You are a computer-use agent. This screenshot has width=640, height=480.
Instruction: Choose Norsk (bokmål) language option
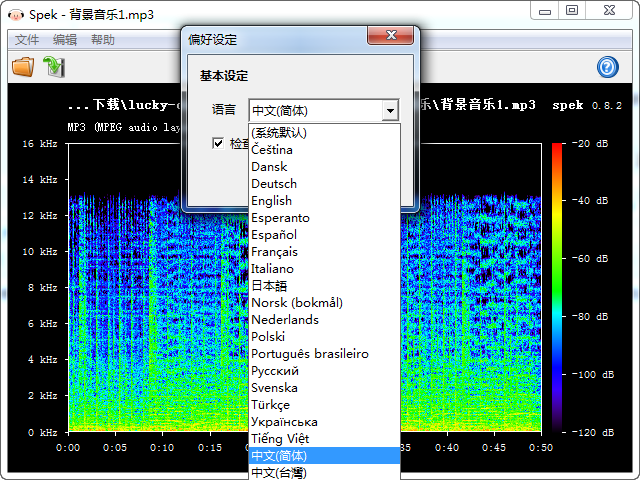pyautogui.click(x=324, y=303)
